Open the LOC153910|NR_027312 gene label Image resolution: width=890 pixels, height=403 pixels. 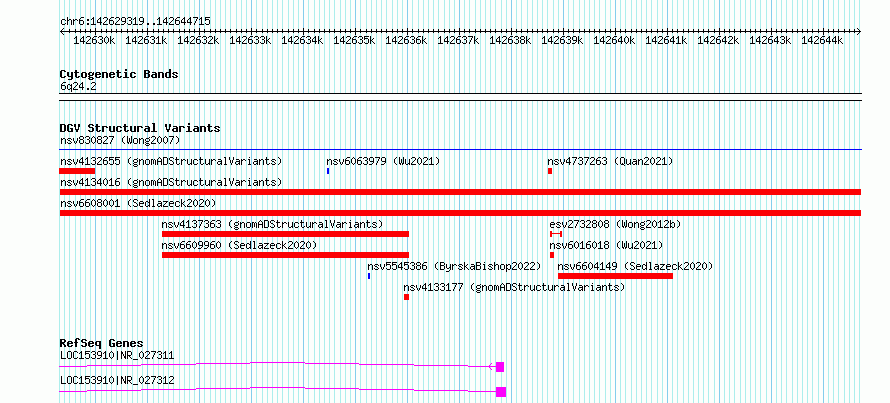tap(117, 380)
